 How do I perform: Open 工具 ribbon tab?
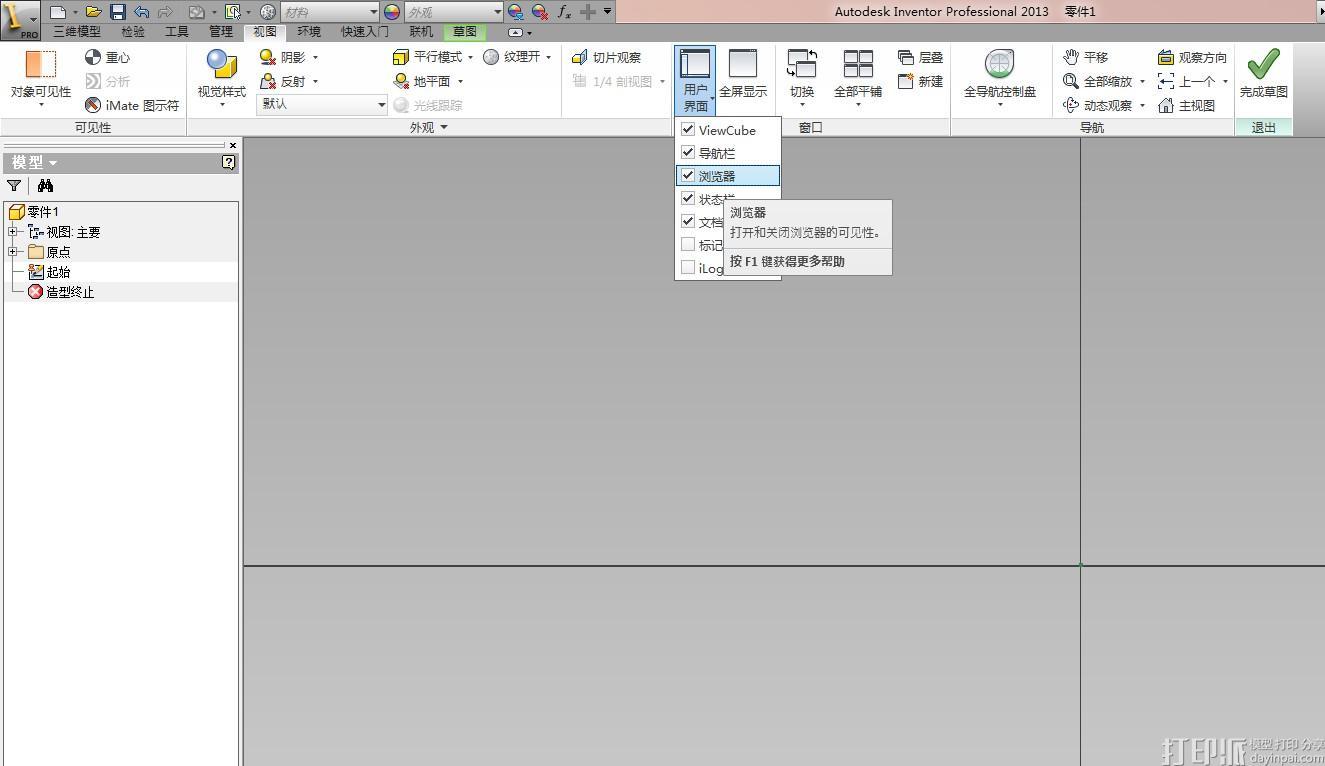tap(177, 32)
